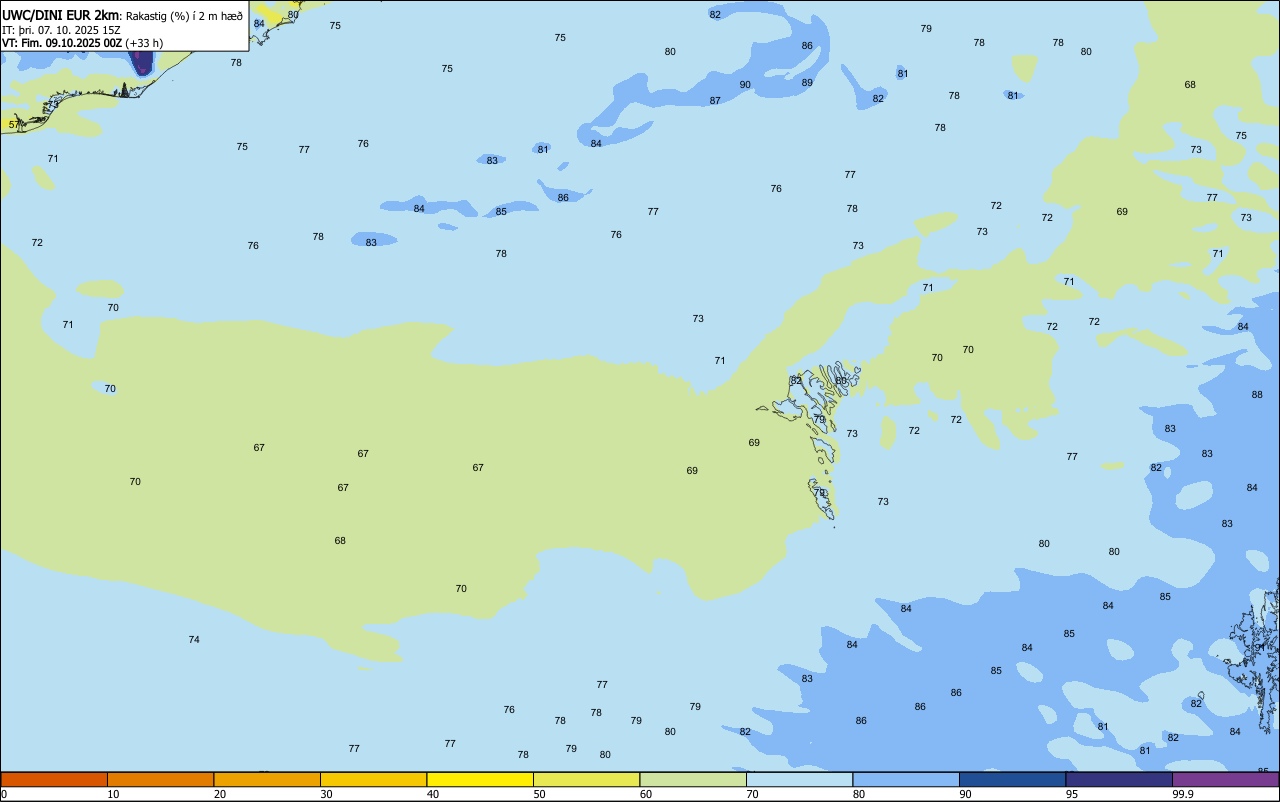Click the humidity value 90 on the map
Image resolution: width=1280 pixels, height=802 pixels.
(745, 85)
